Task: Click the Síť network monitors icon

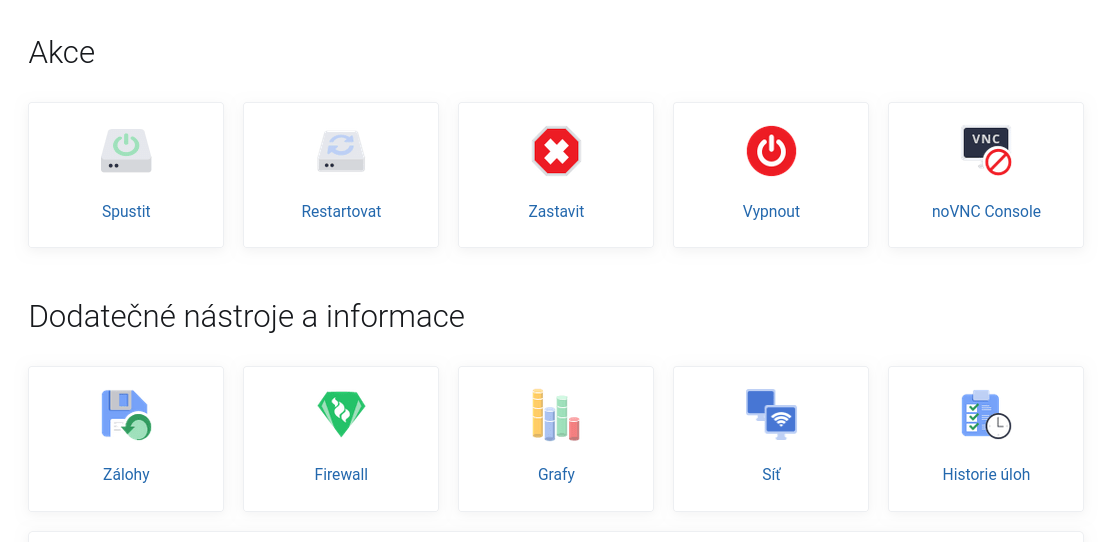Action: (771, 414)
